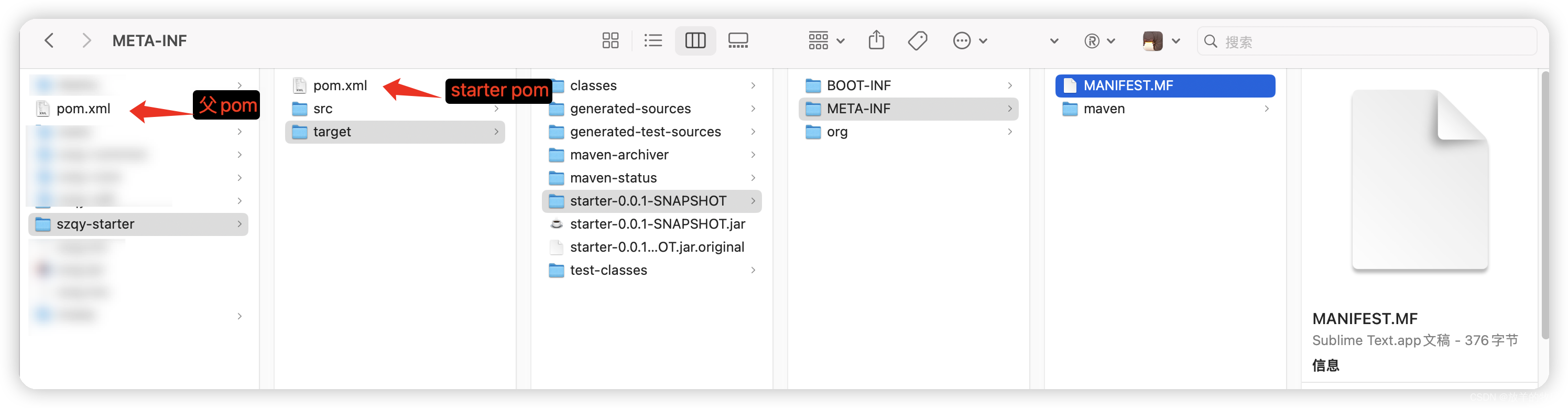Image resolution: width=1568 pixels, height=408 pixels.
Task: Select the starter-0.0.1-SNAPSHOT.jar file
Action: (657, 224)
